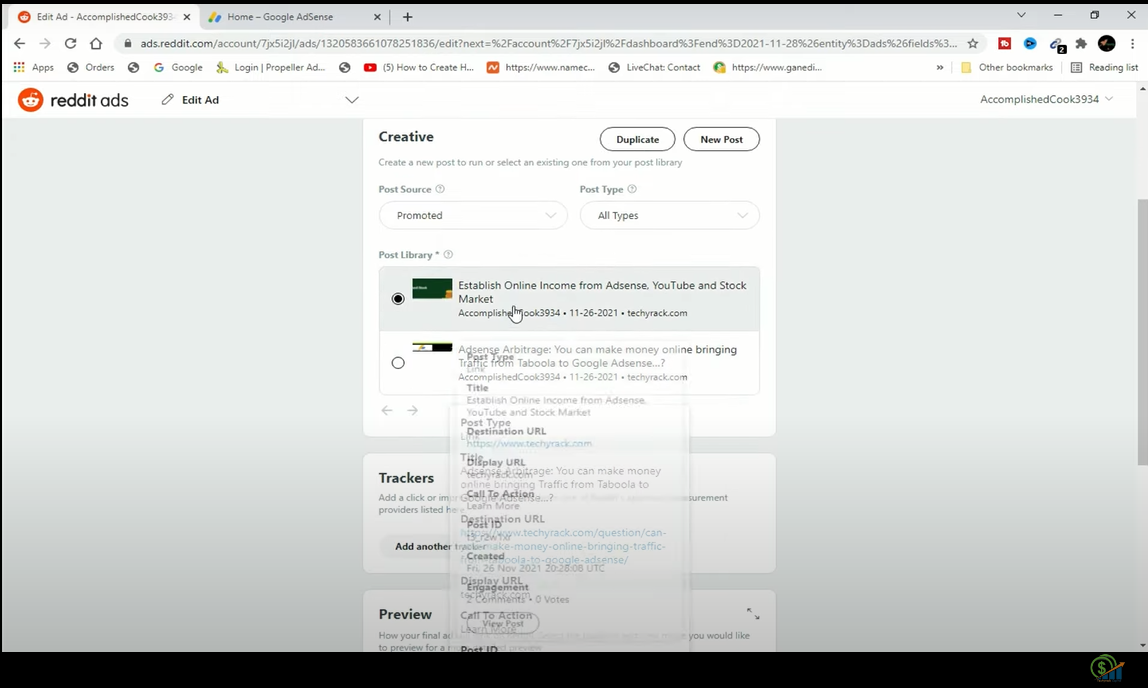1148x688 pixels.
Task: Open a new browser tab
Action: (407, 17)
